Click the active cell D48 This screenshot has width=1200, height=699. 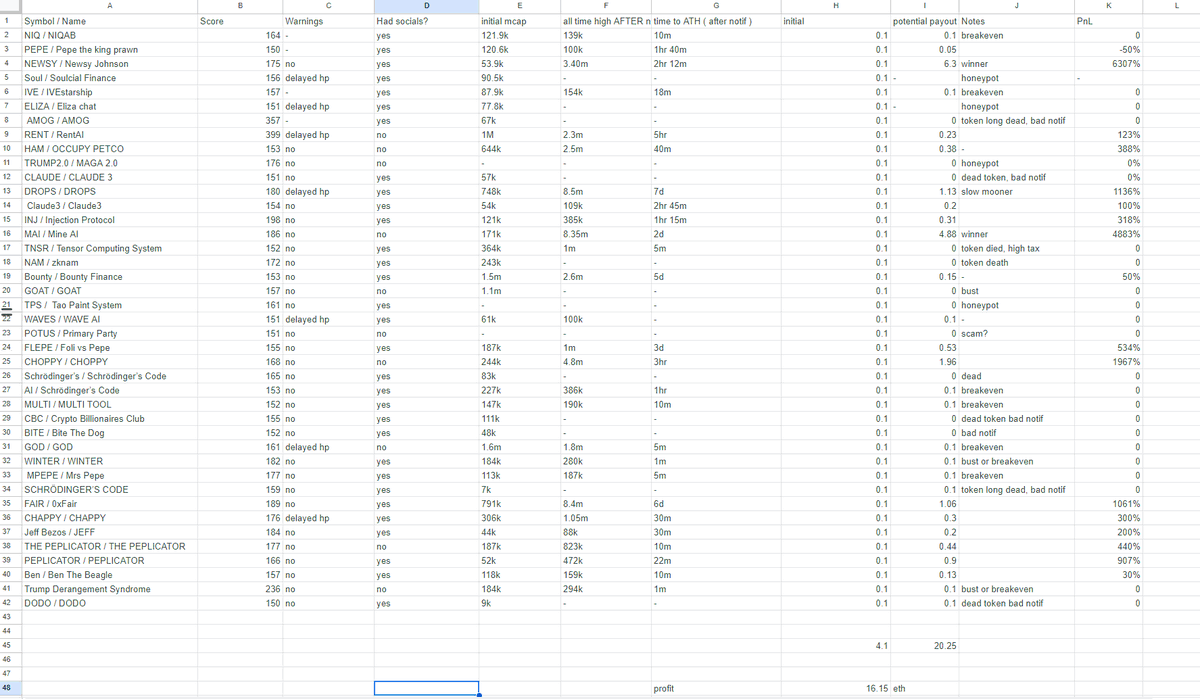(x=426, y=688)
